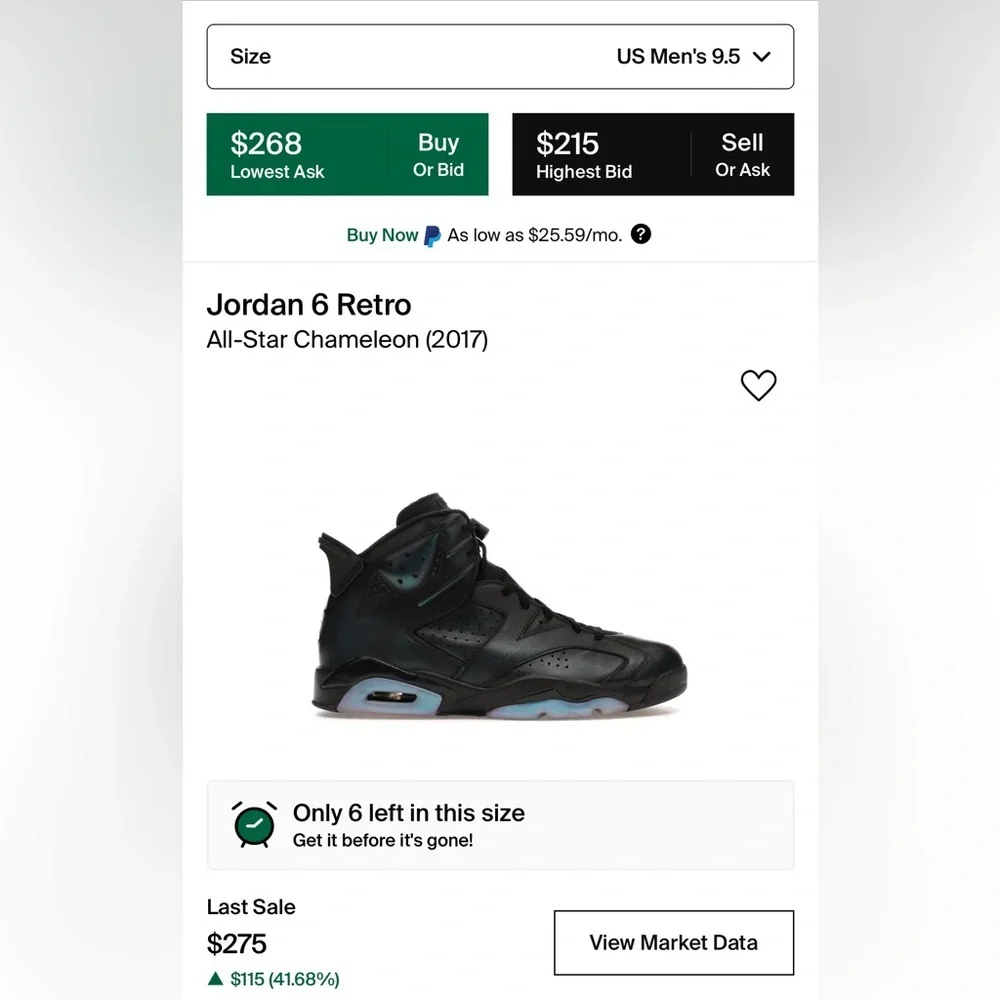The image size is (1000, 1000).
Task: Click the $275 Last Sale price
Action: [x=237, y=943]
